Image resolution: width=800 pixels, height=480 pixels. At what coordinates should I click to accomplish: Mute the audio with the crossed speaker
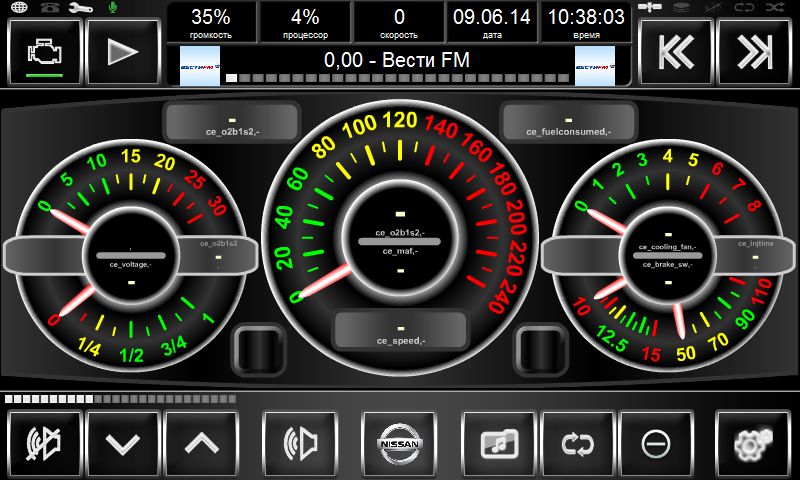[45, 444]
